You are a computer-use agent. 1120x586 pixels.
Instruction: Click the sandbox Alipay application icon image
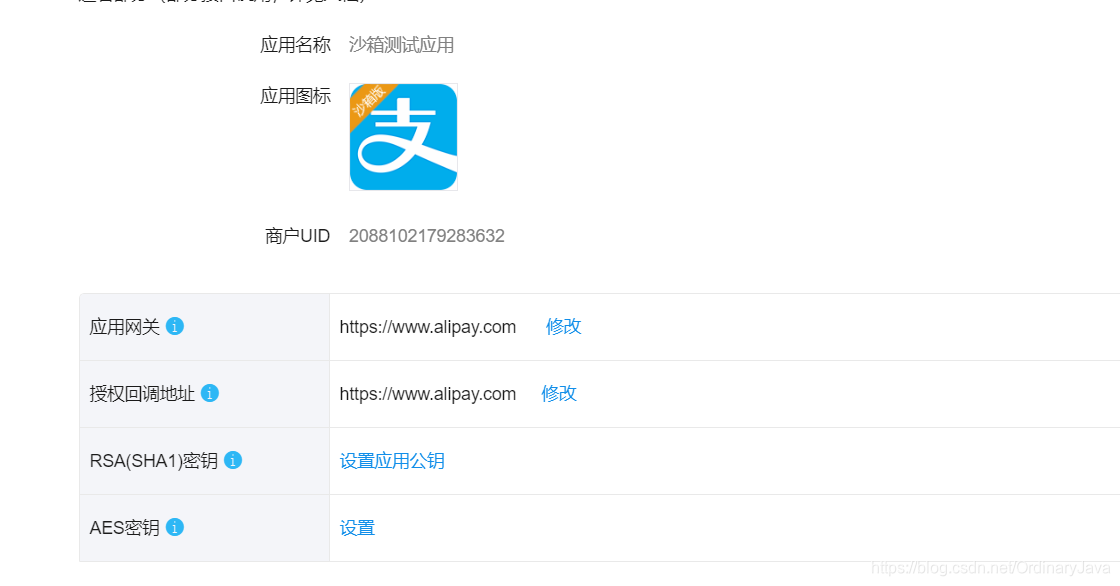[x=403, y=137]
